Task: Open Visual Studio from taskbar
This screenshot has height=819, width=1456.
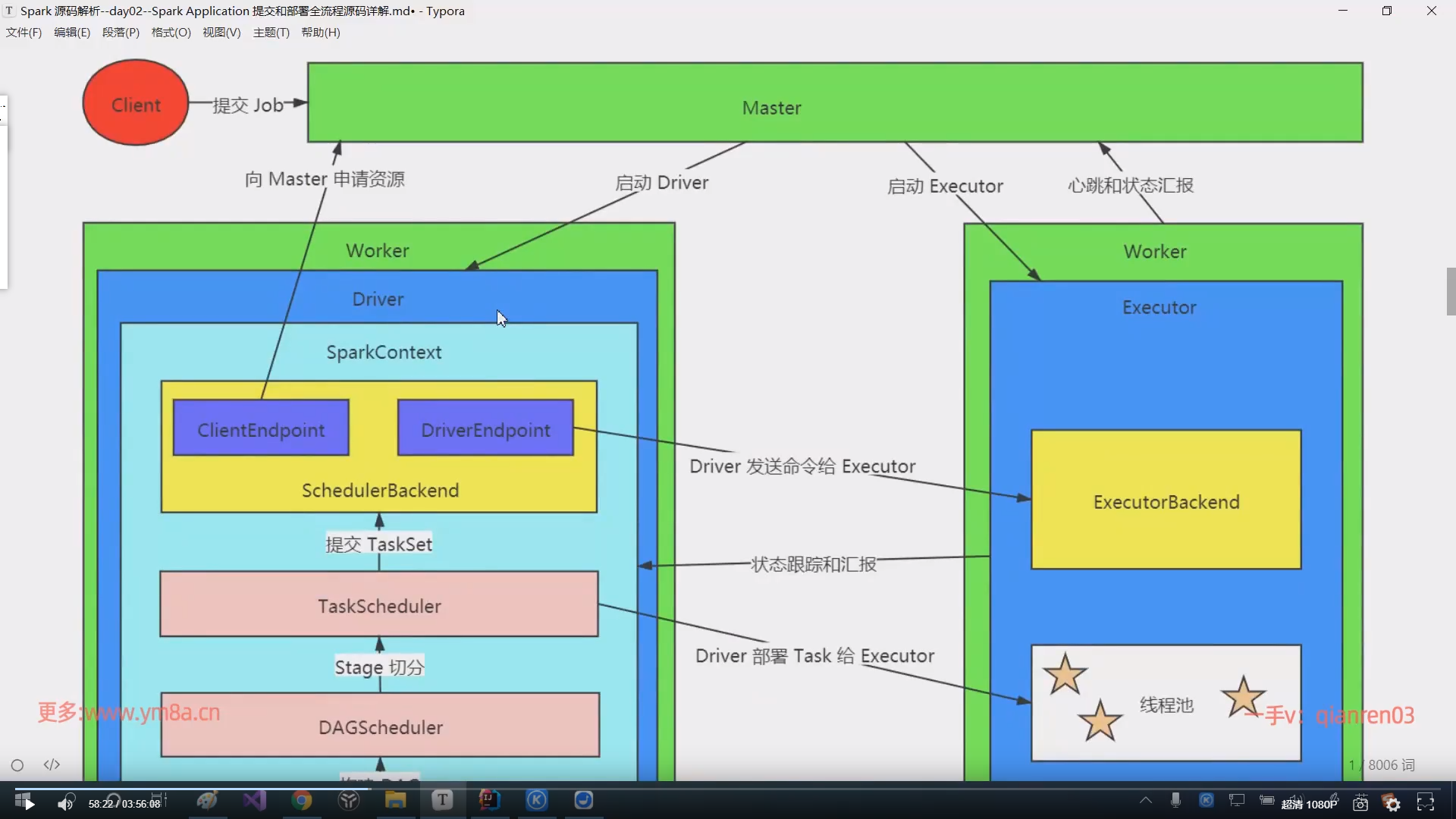Action: coord(255,800)
